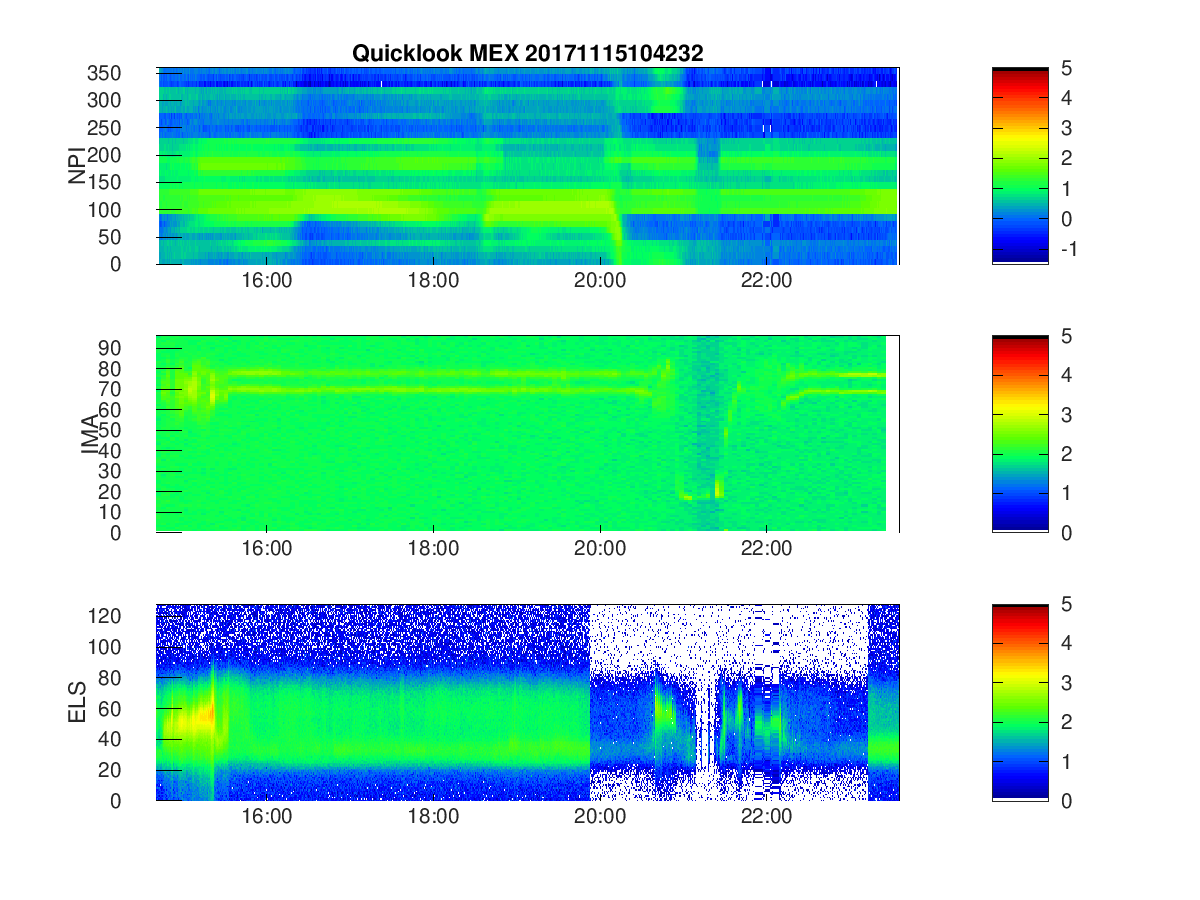Click inside the IMA spectrogram plot

[x=528, y=434]
